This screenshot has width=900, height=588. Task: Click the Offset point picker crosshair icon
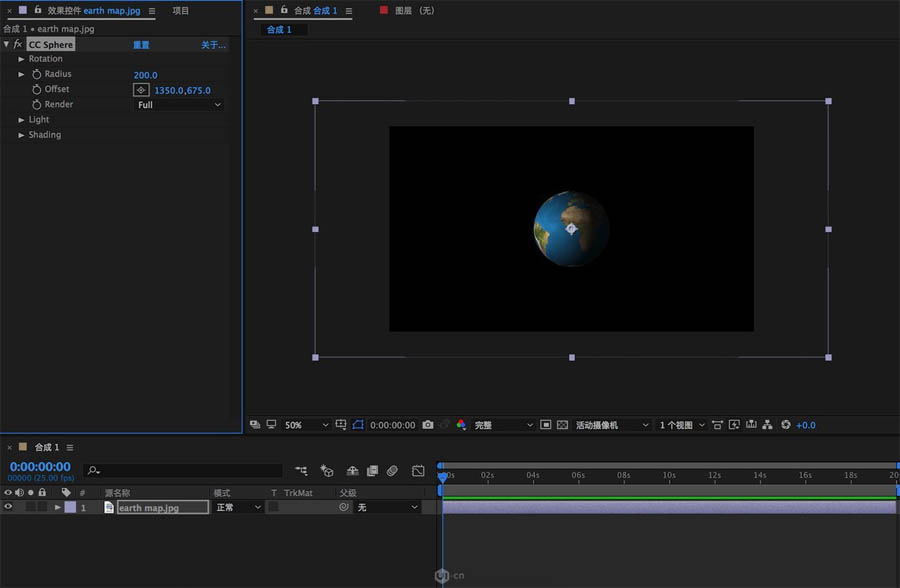pos(141,90)
